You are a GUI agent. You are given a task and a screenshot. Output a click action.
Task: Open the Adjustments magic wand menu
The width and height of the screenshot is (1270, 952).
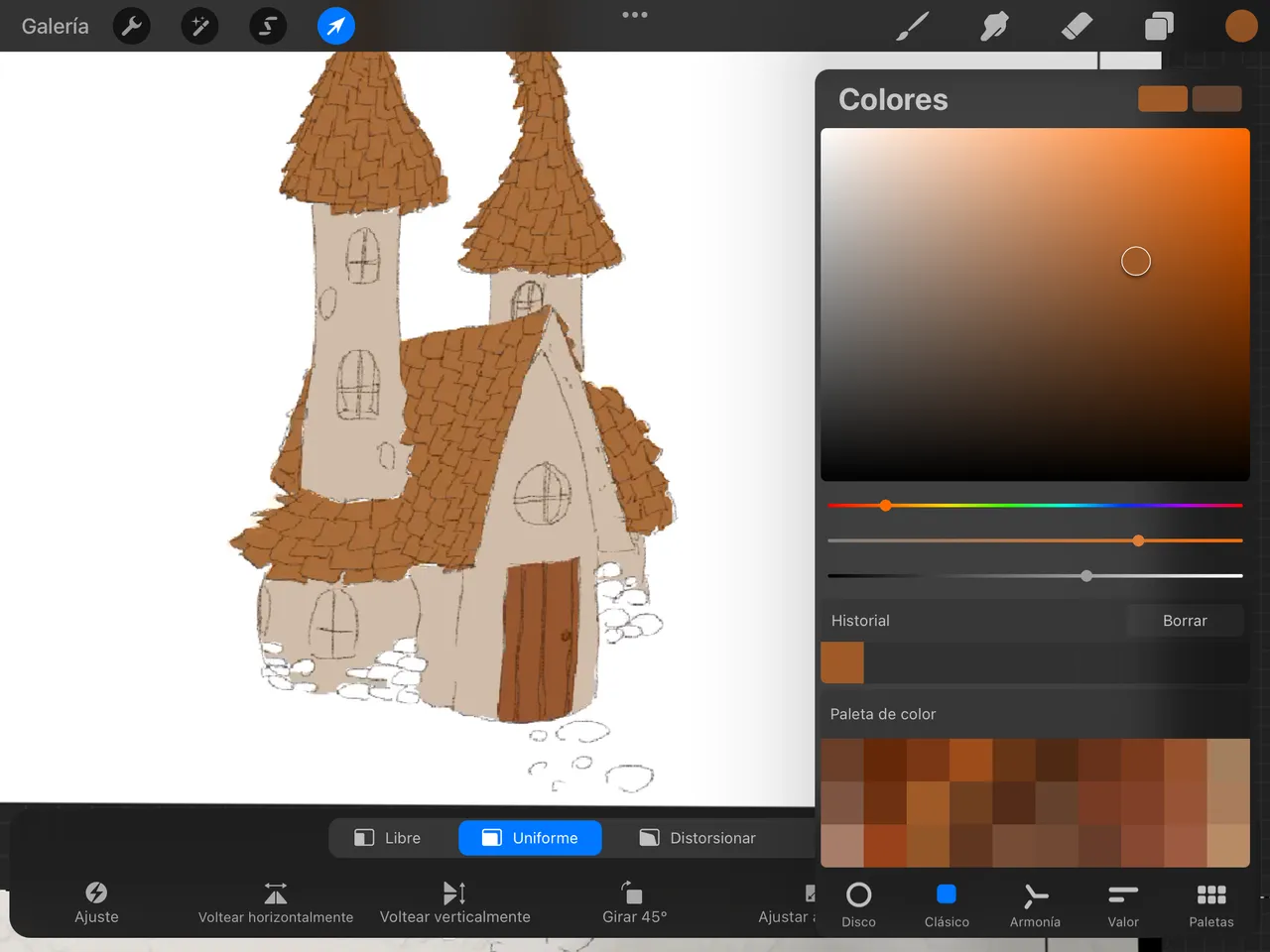(x=199, y=26)
